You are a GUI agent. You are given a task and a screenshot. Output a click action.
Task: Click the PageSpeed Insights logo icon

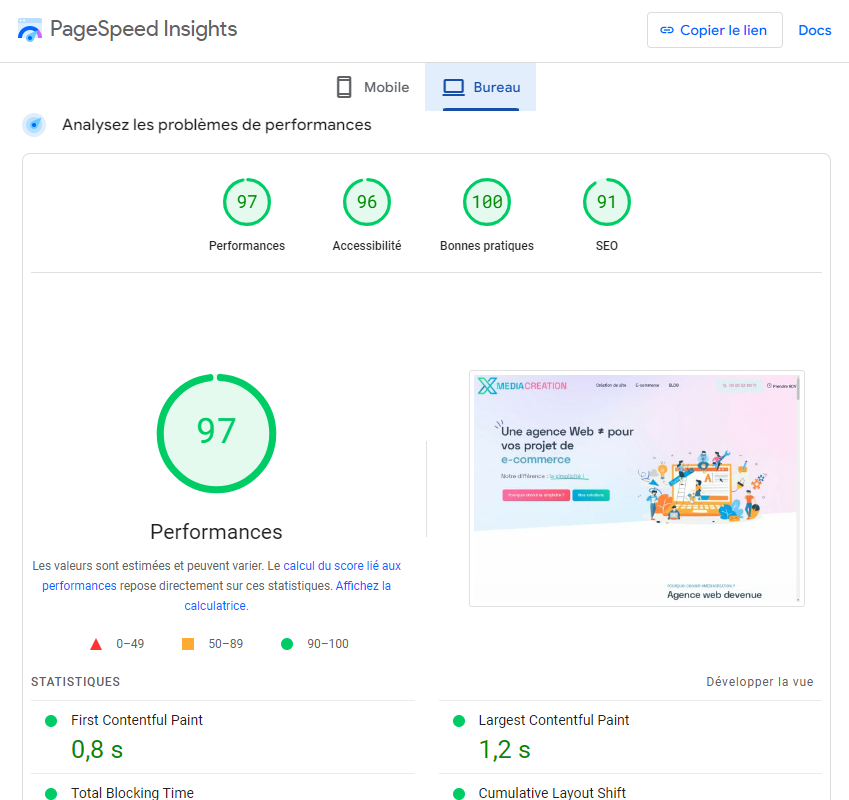pos(30,30)
